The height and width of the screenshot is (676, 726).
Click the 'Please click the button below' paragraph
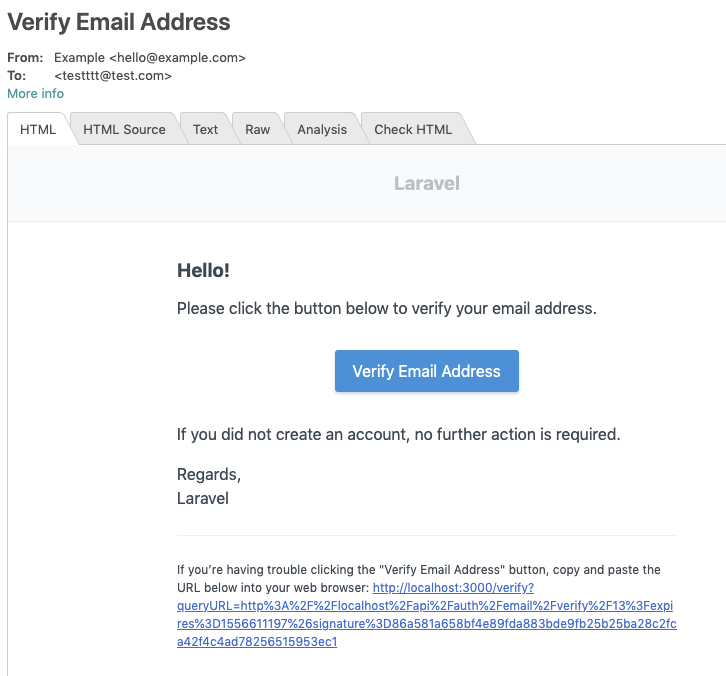point(386,308)
